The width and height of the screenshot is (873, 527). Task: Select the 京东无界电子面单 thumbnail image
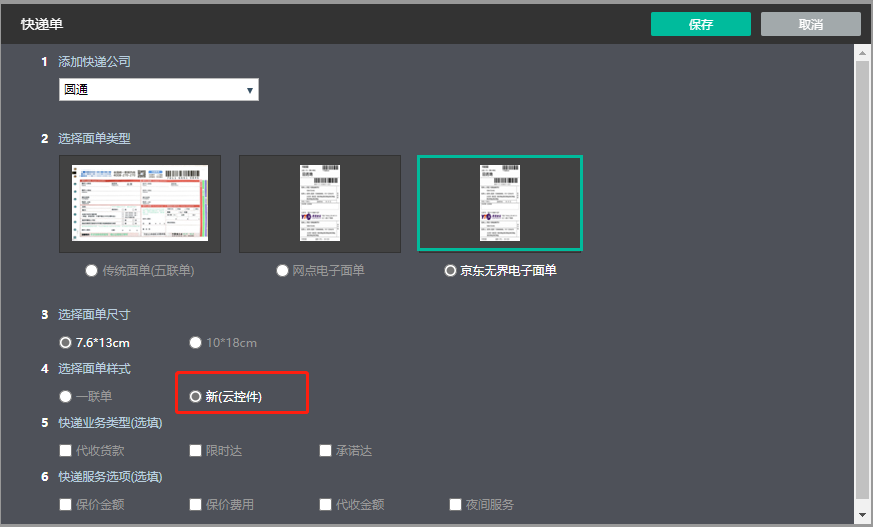(x=500, y=204)
